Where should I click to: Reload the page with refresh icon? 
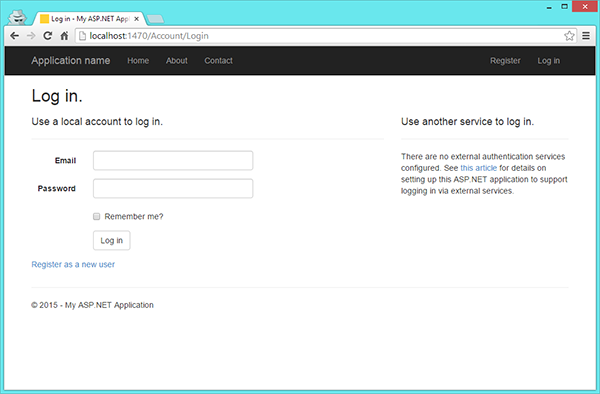click(47, 36)
